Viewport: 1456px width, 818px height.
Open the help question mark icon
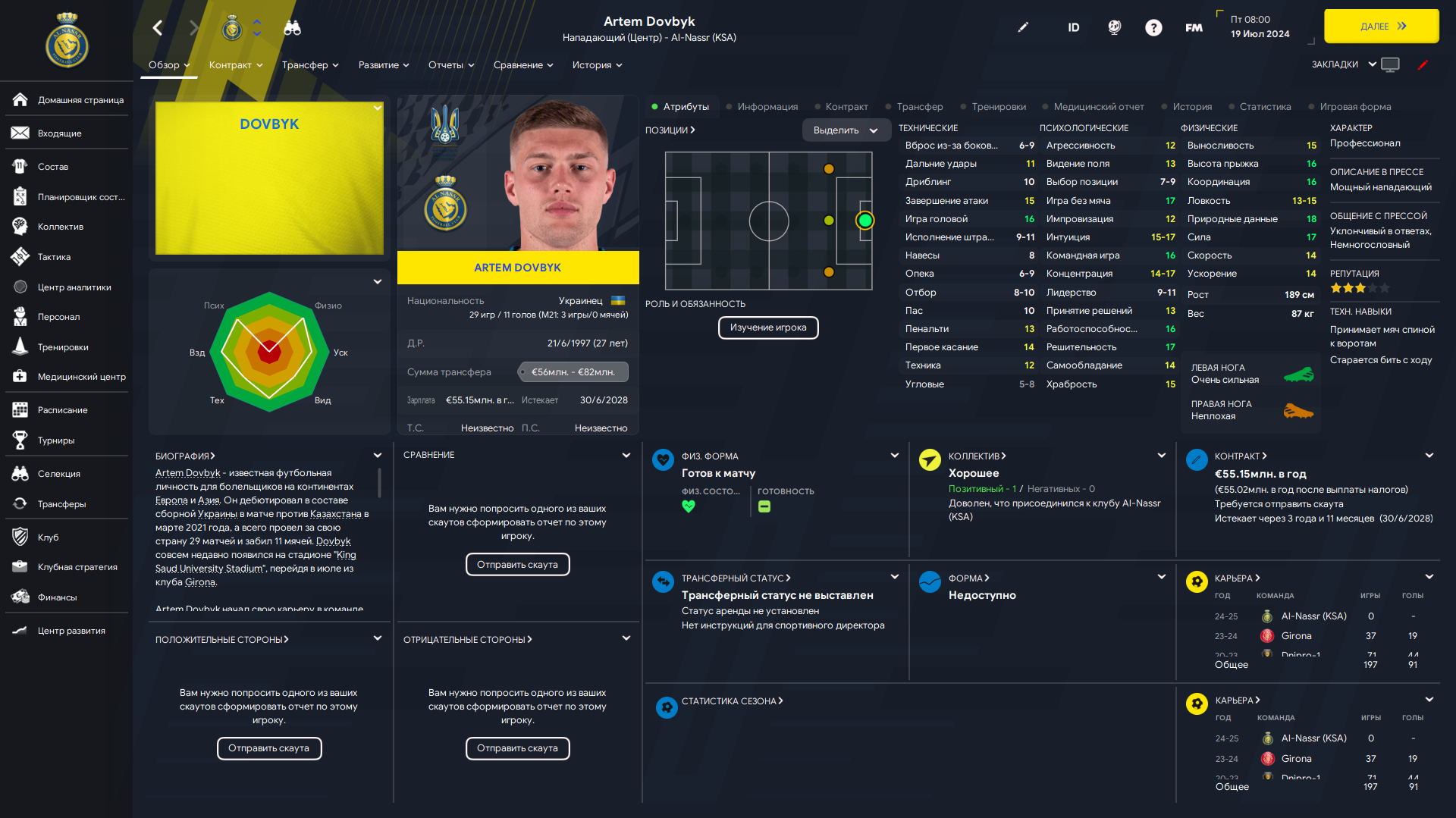(x=1153, y=28)
